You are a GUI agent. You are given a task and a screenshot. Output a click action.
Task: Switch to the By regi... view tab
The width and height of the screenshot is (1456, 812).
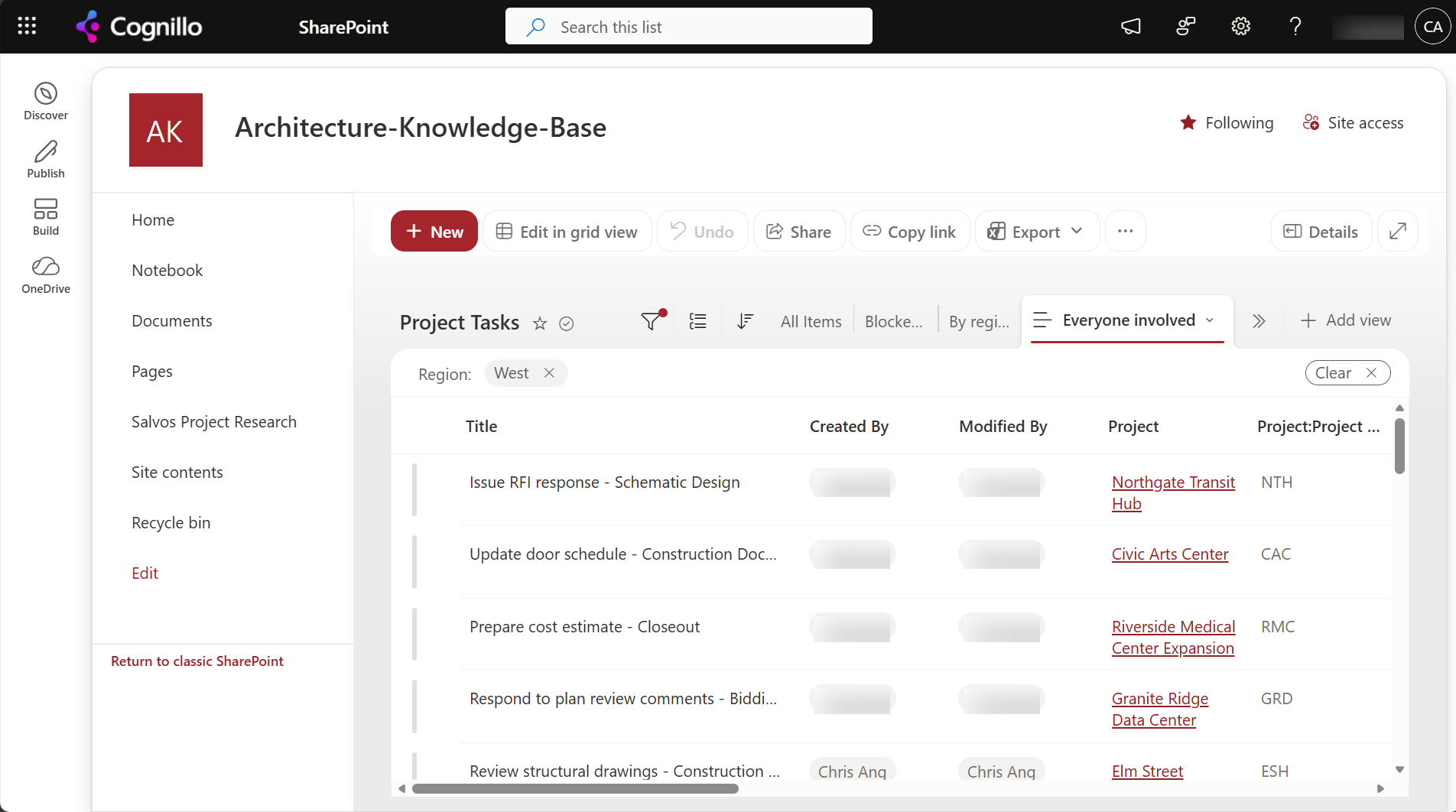click(979, 322)
